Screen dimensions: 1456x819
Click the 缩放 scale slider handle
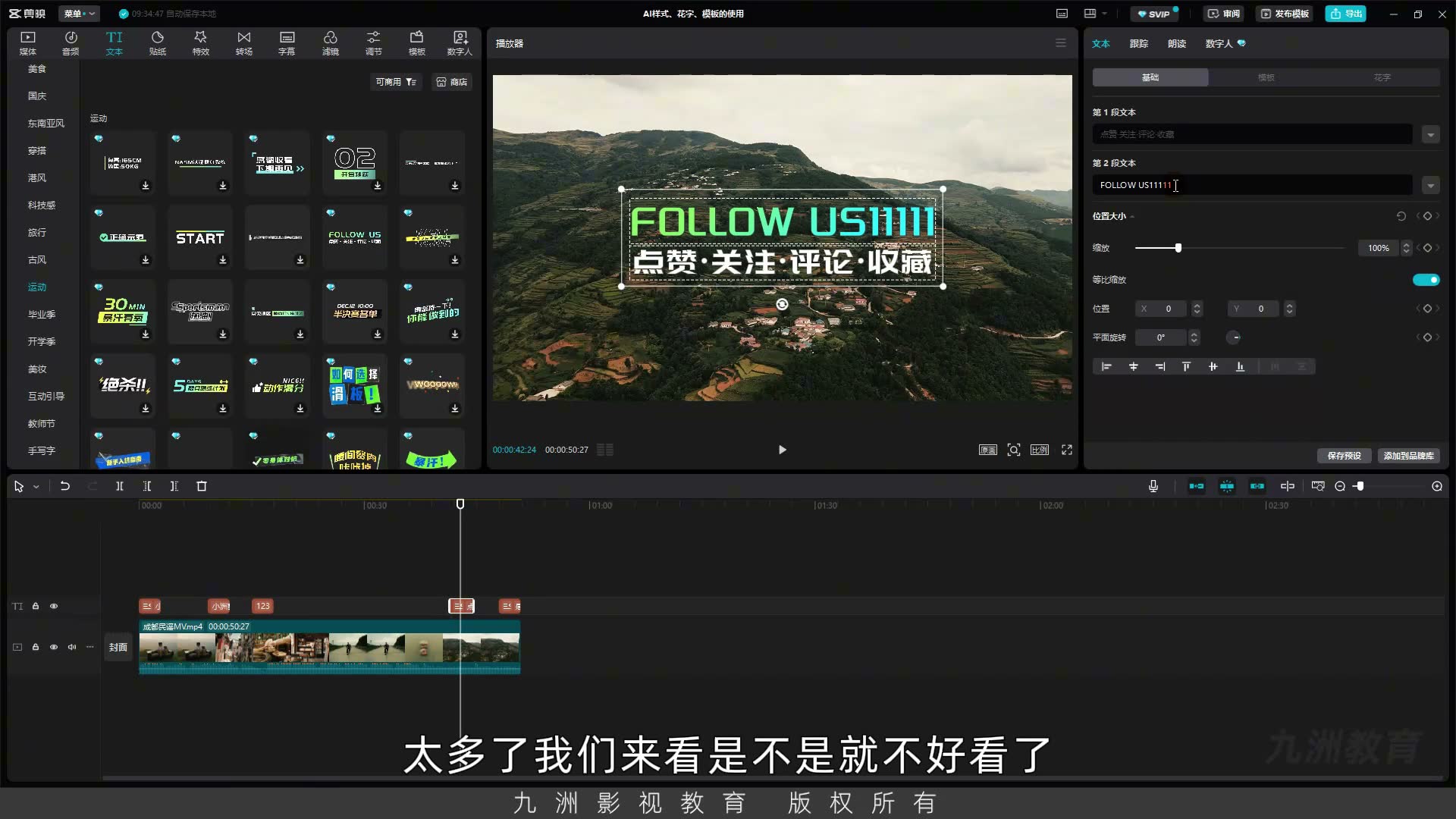tap(1178, 248)
